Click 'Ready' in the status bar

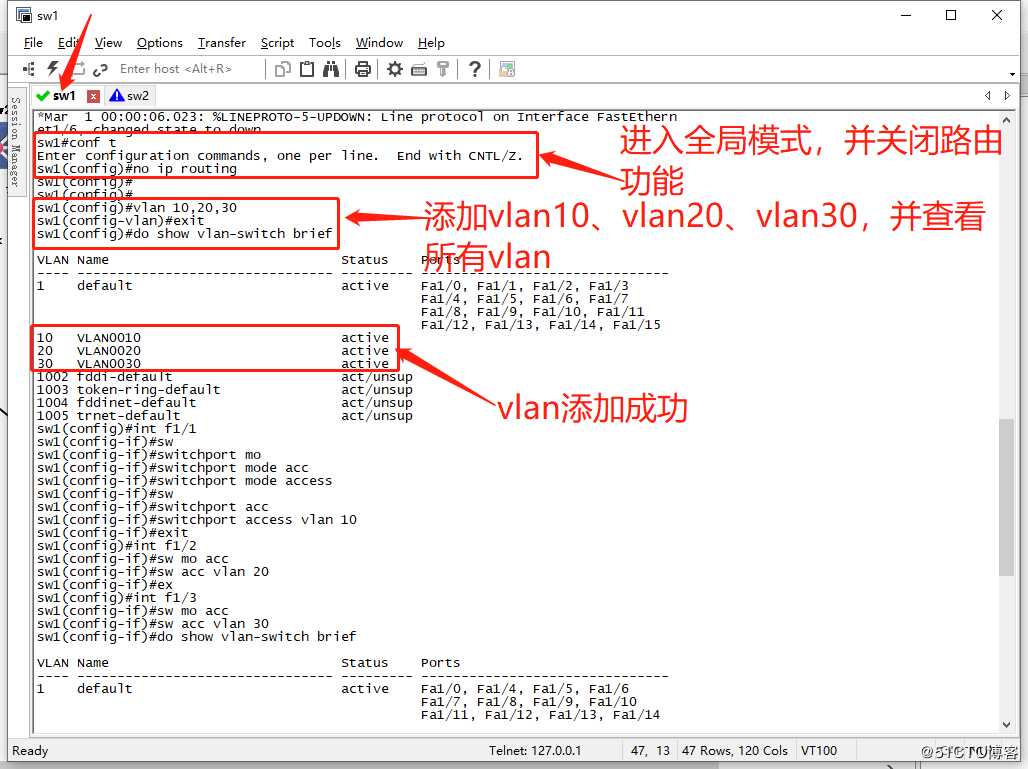30,751
